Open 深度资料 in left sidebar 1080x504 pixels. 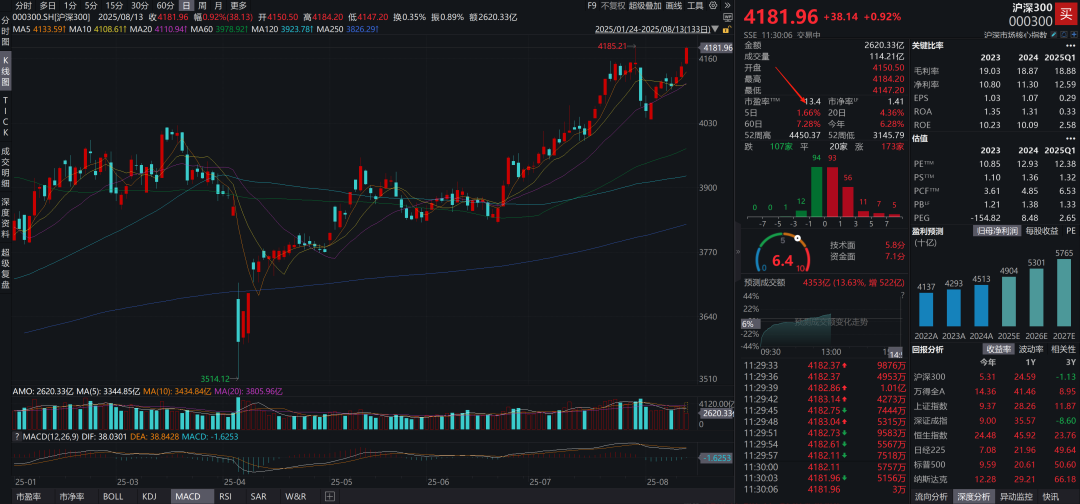pos(6,212)
